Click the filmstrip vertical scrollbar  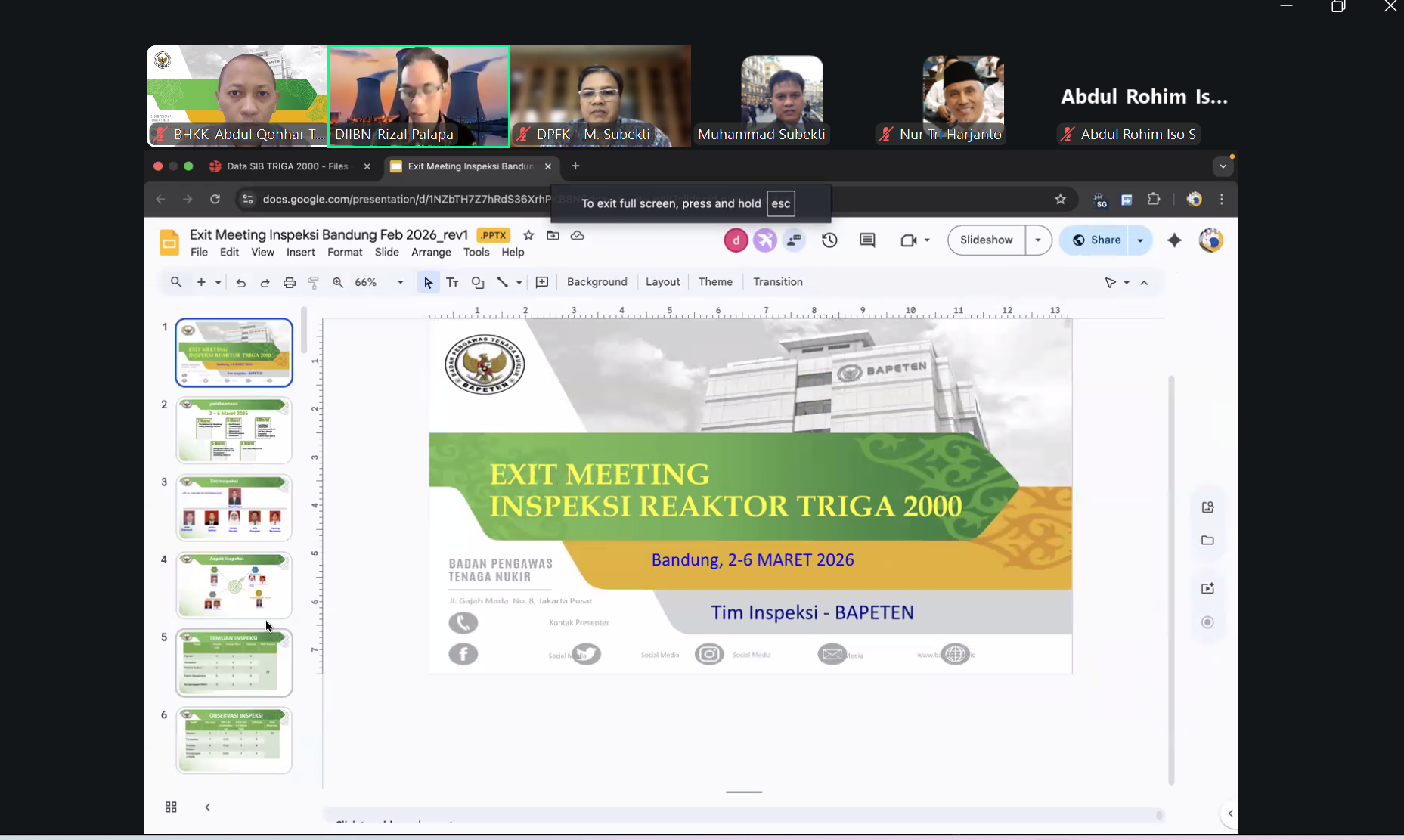[x=304, y=331]
